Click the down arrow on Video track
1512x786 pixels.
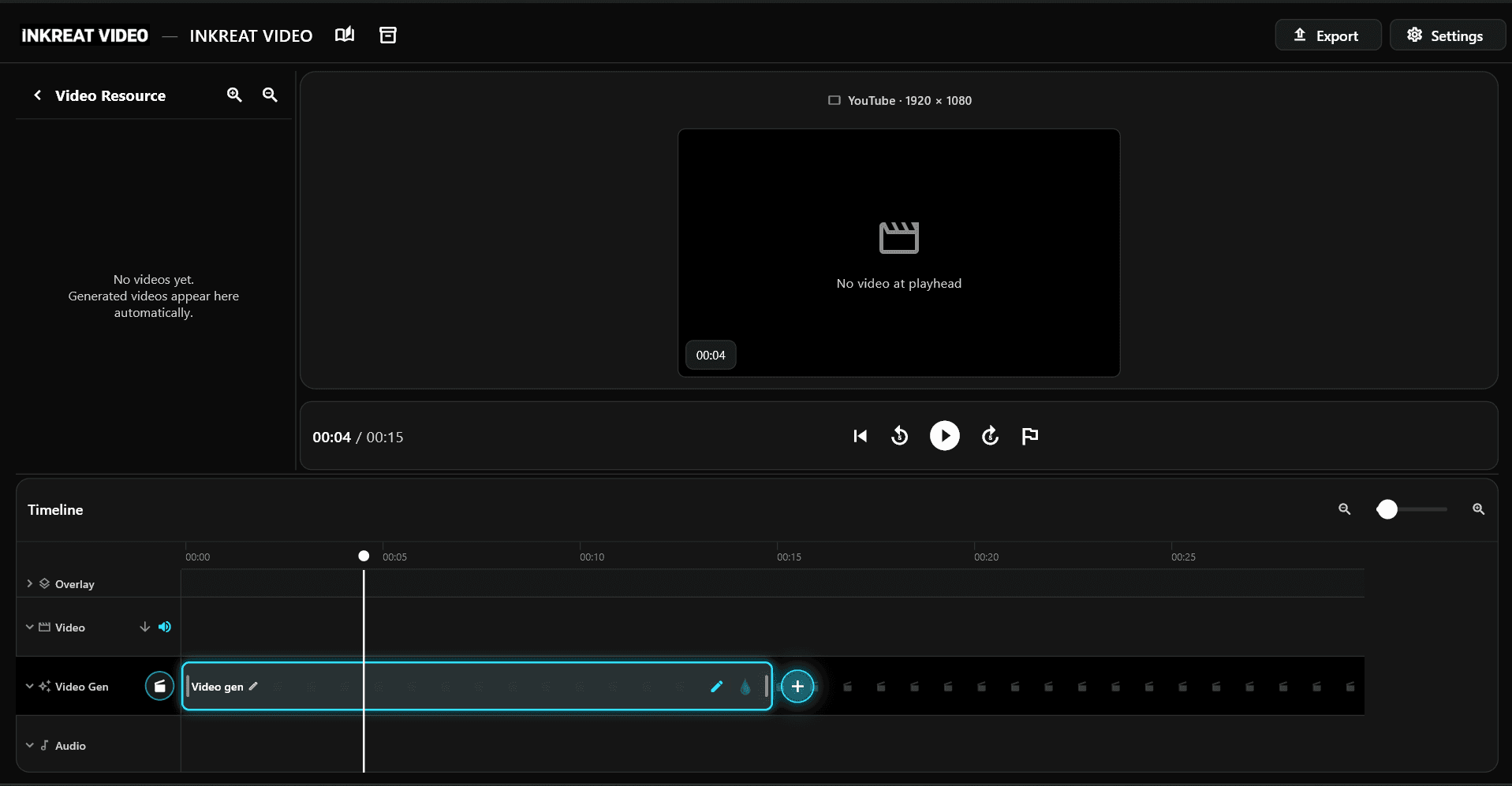144,627
